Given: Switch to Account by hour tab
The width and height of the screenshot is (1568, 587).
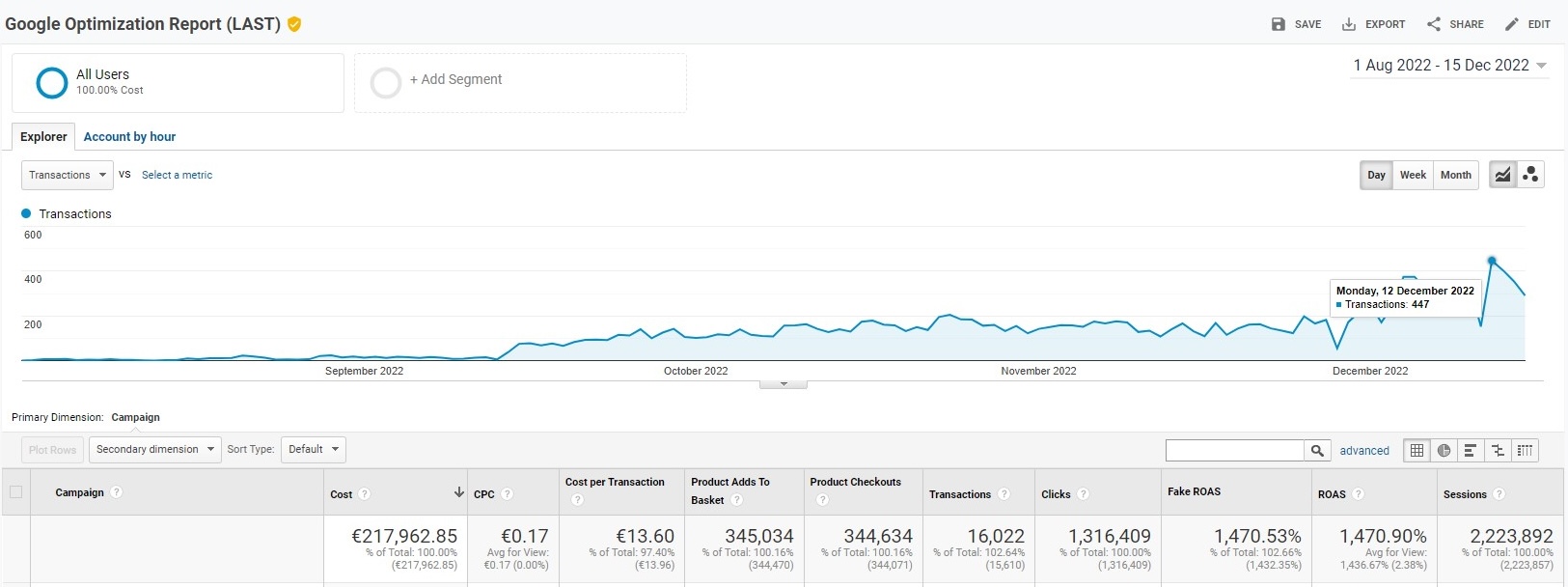Looking at the screenshot, I should coord(129,137).
